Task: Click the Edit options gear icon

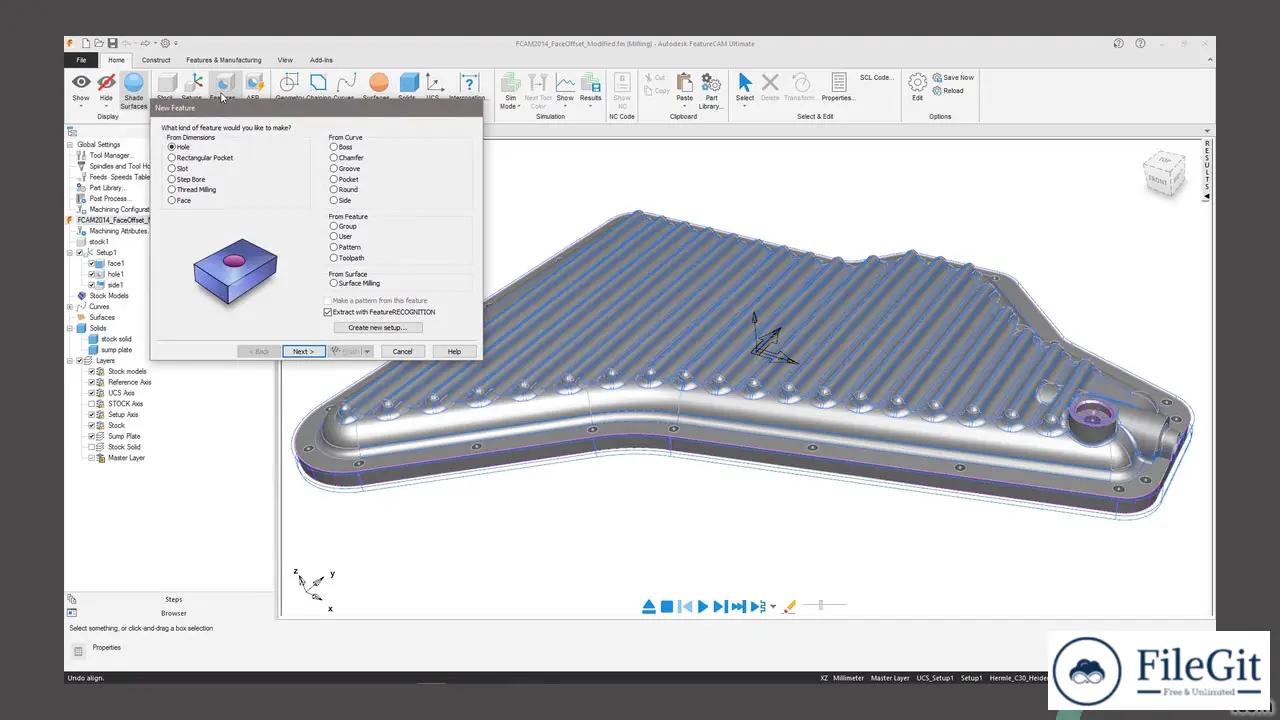Action: (x=917, y=82)
